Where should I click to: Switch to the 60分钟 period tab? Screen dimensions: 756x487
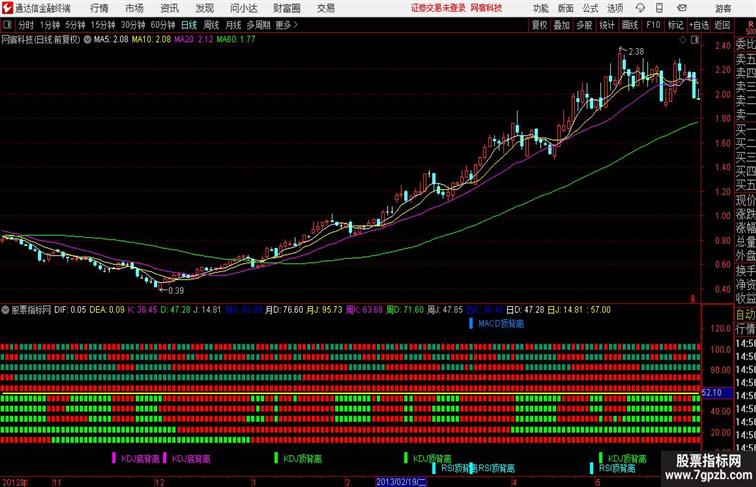point(163,25)
